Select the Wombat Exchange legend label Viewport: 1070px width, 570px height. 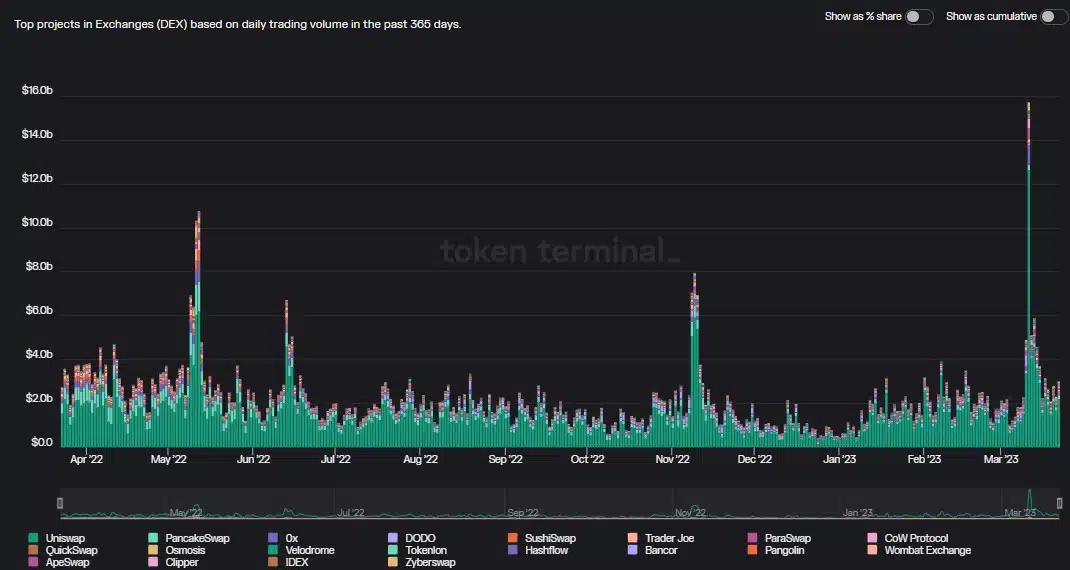[927, 550]
